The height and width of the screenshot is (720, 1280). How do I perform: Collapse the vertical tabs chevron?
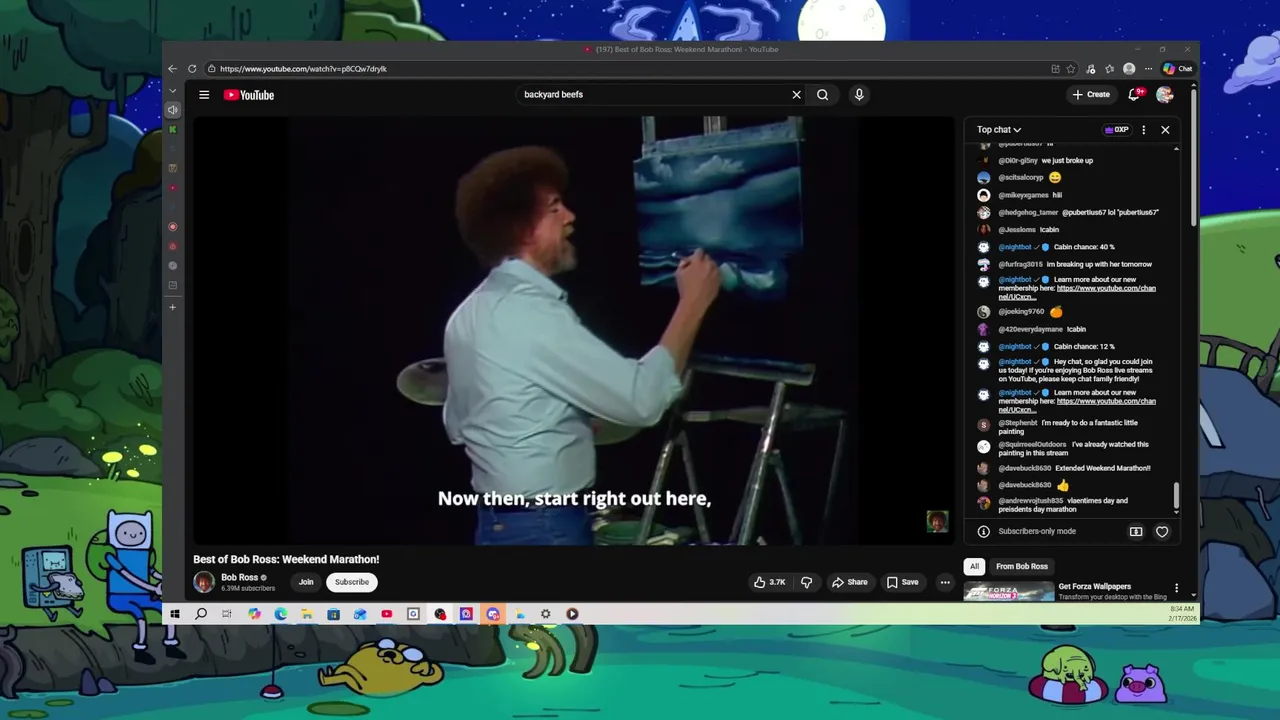[172, 91]
